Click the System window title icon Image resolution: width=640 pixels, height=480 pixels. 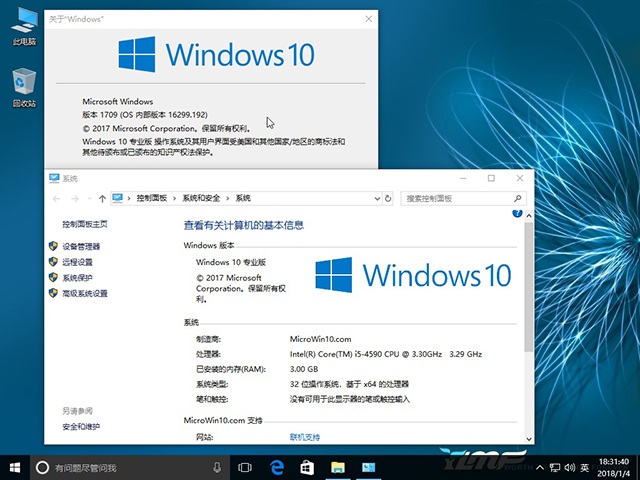click(54, 178)
